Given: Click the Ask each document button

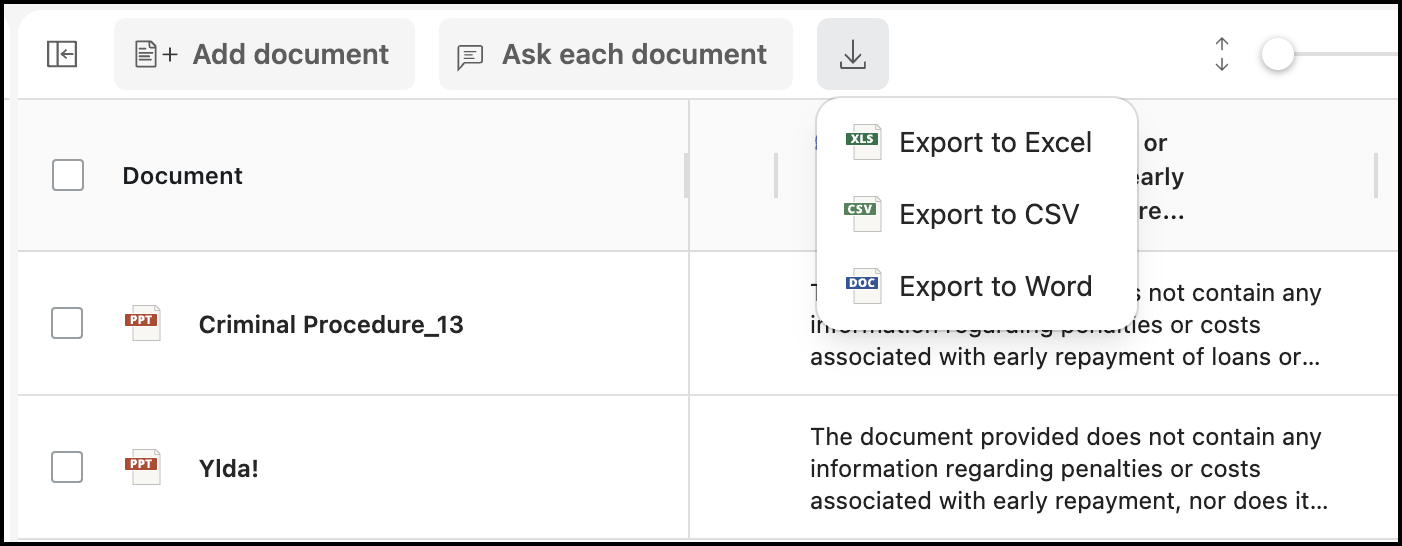Looking at the screenshot, I should tap(615, 54).
